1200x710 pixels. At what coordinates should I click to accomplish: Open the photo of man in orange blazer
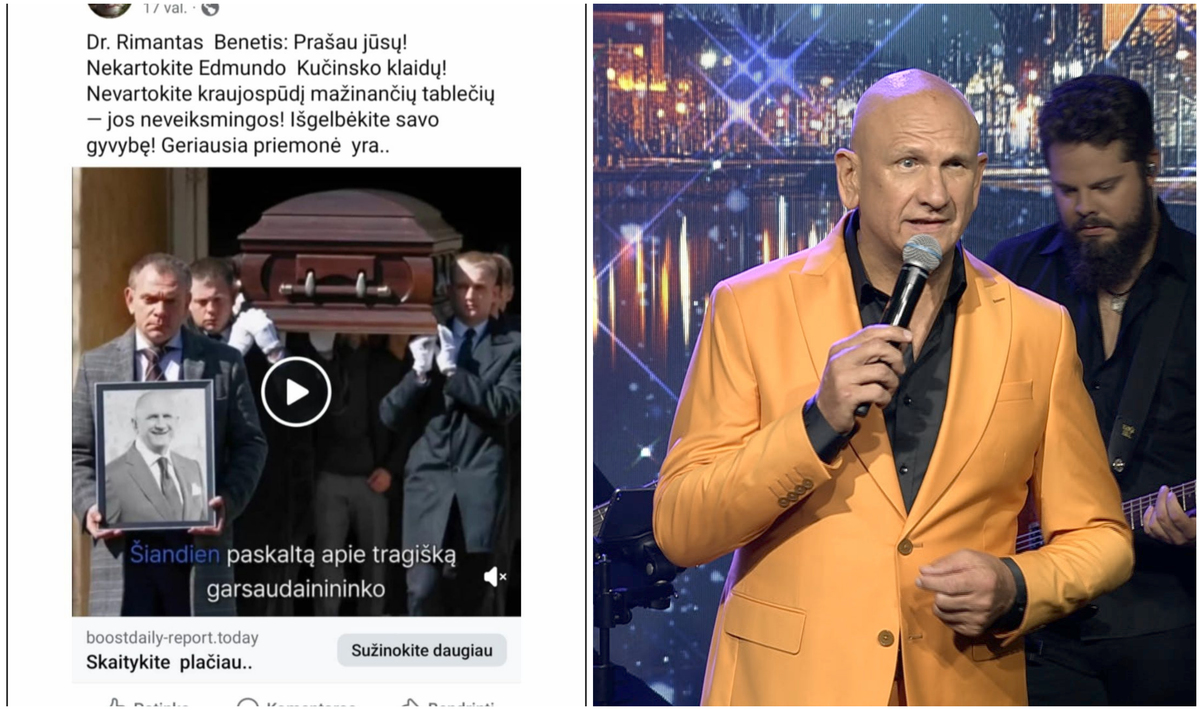point(896,355)
